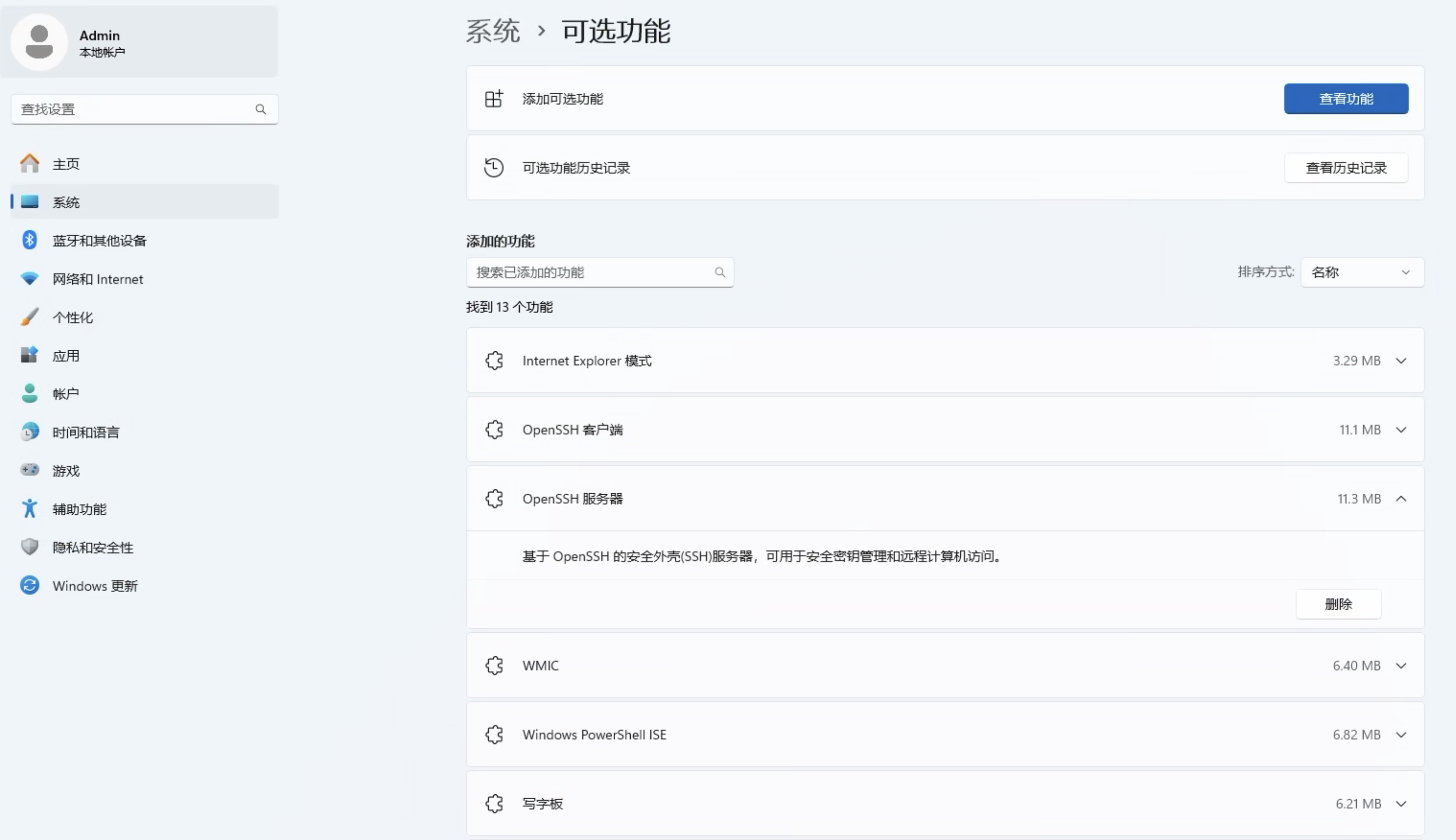Expand the Internet Explorer 模式 entry

[1401, 361]
